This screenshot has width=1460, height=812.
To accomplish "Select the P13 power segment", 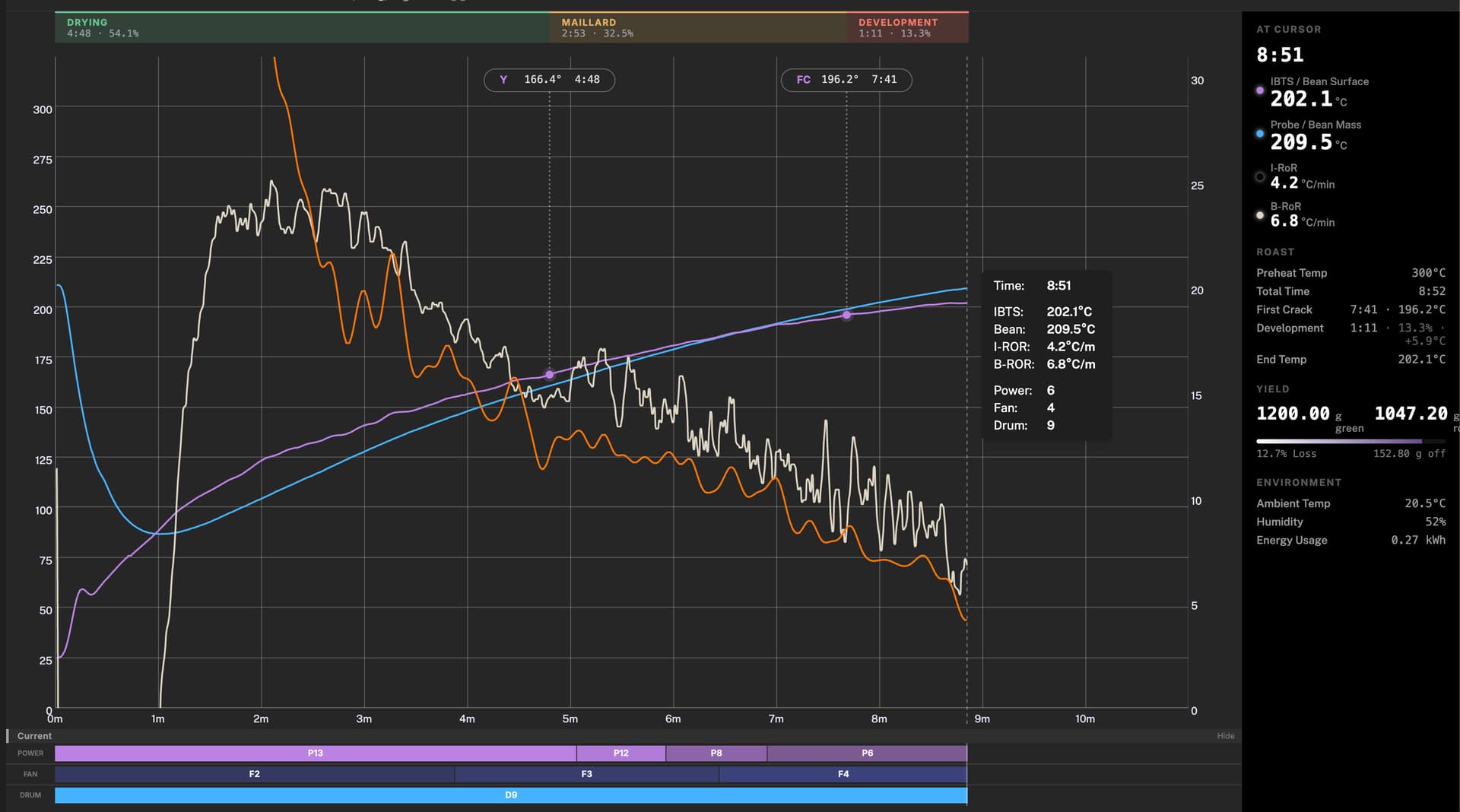I will click(x=316, y=753).
